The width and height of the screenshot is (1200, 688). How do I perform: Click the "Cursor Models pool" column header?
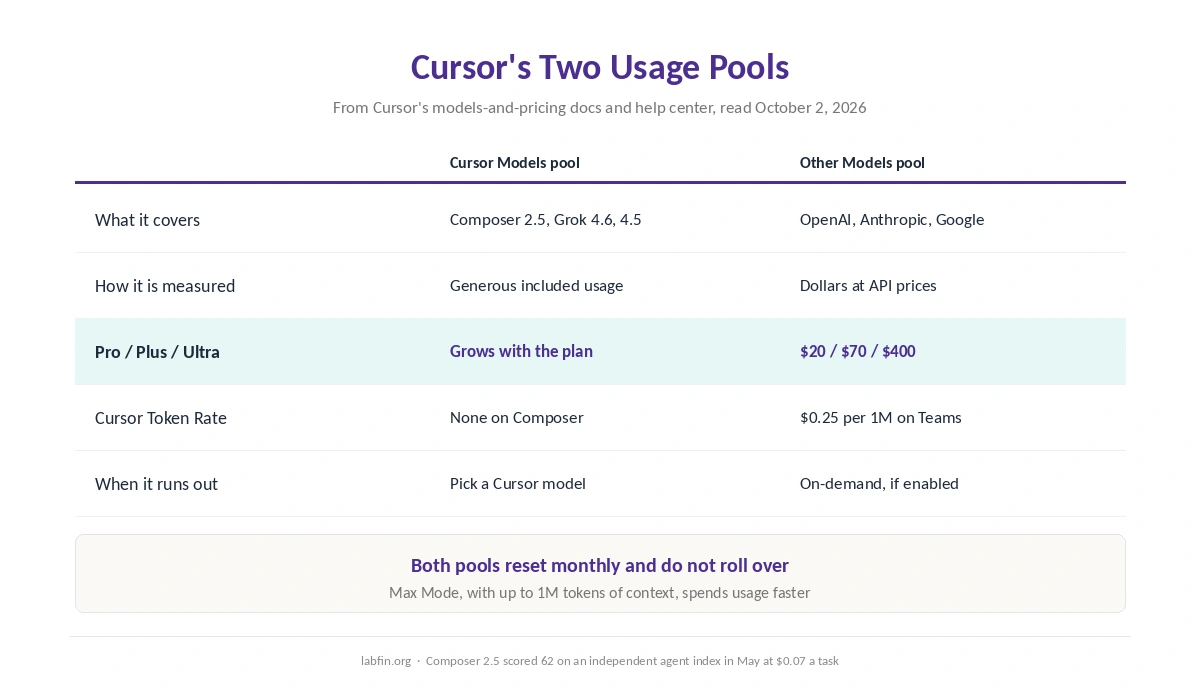coord(515,162)
